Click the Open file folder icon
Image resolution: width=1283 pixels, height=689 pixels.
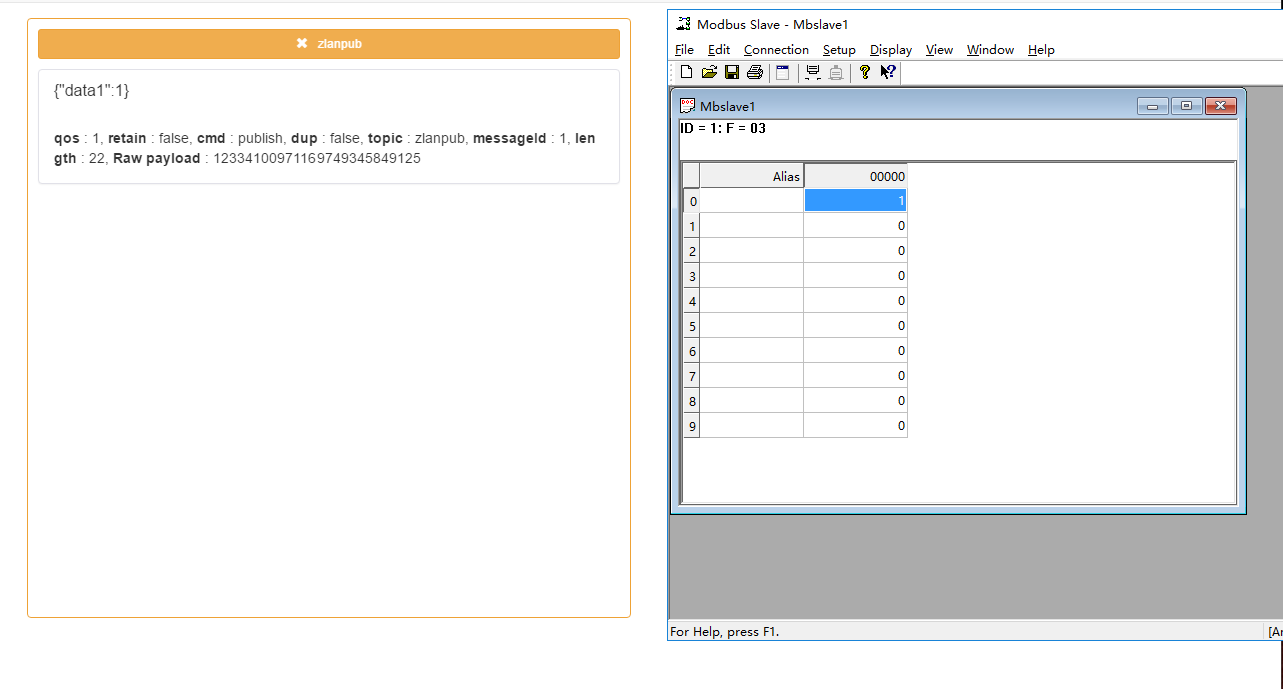(x=709, y=72)
